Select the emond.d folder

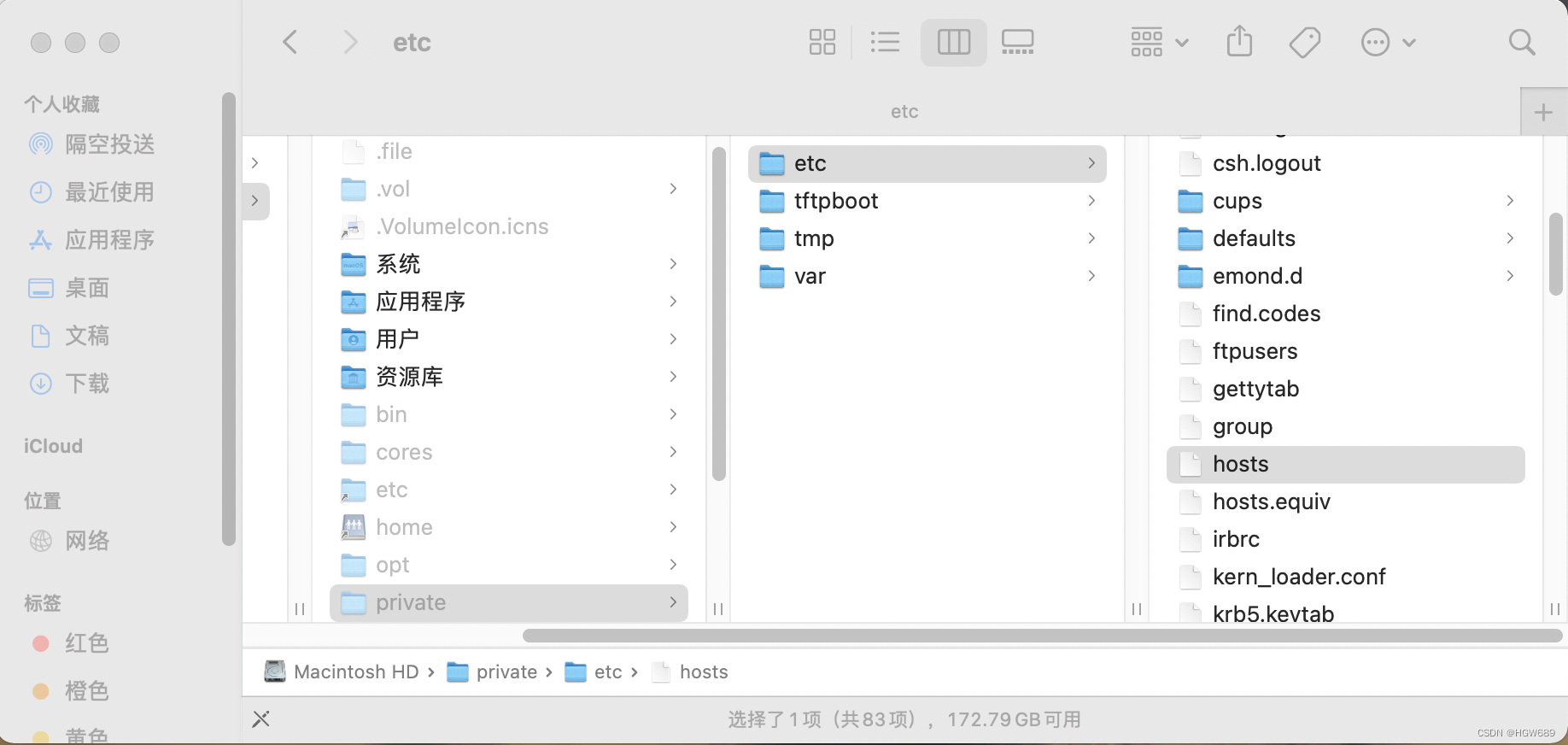[1346, 276]
